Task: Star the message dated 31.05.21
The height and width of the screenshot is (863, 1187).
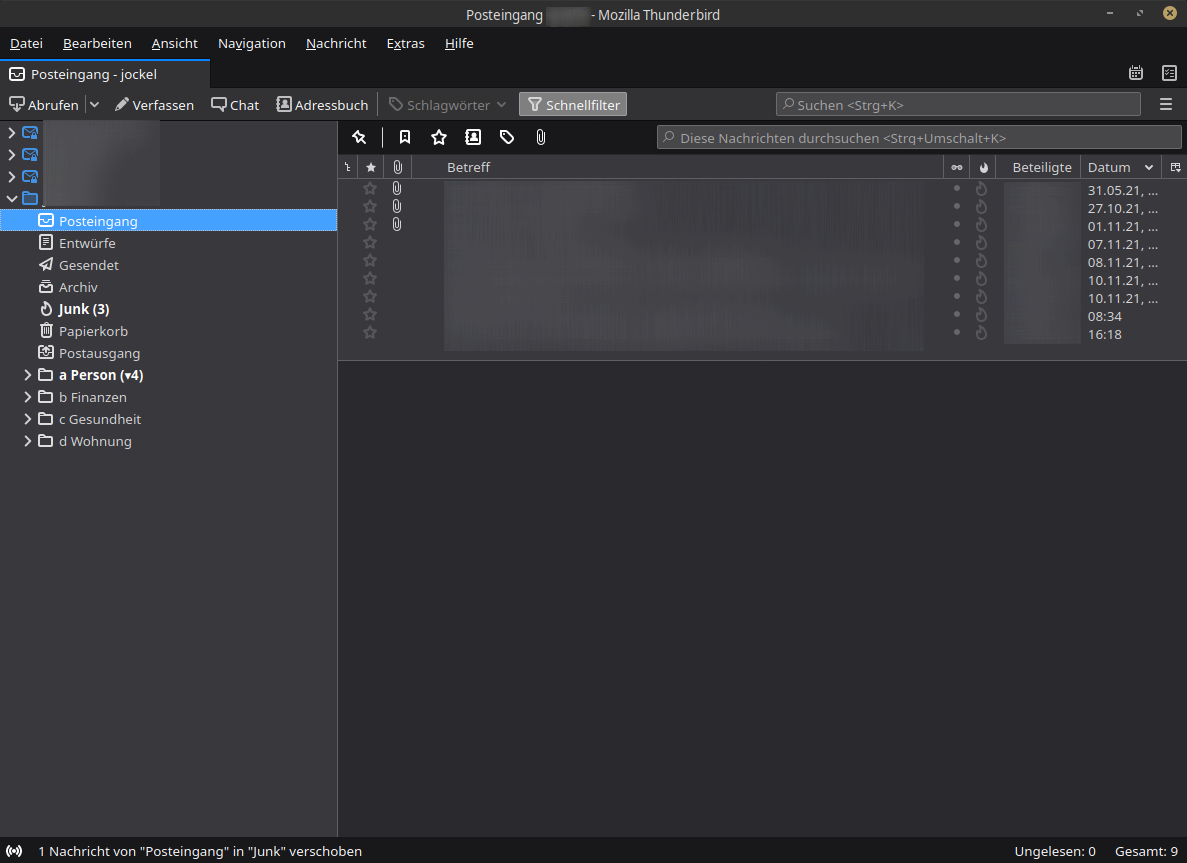Action: pos(370,188)
